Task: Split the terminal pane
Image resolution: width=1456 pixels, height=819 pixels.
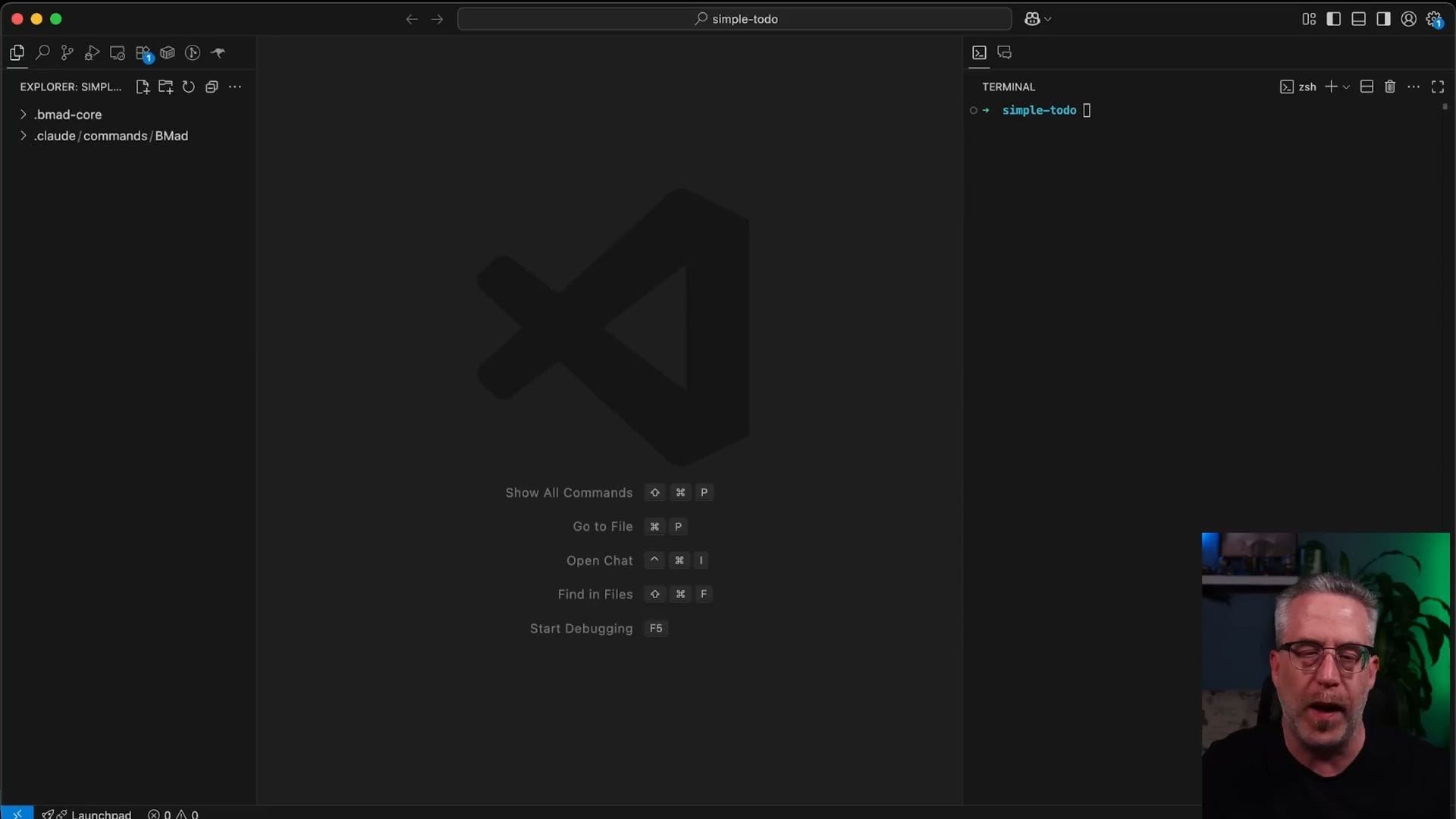Action: point(1367,87)
